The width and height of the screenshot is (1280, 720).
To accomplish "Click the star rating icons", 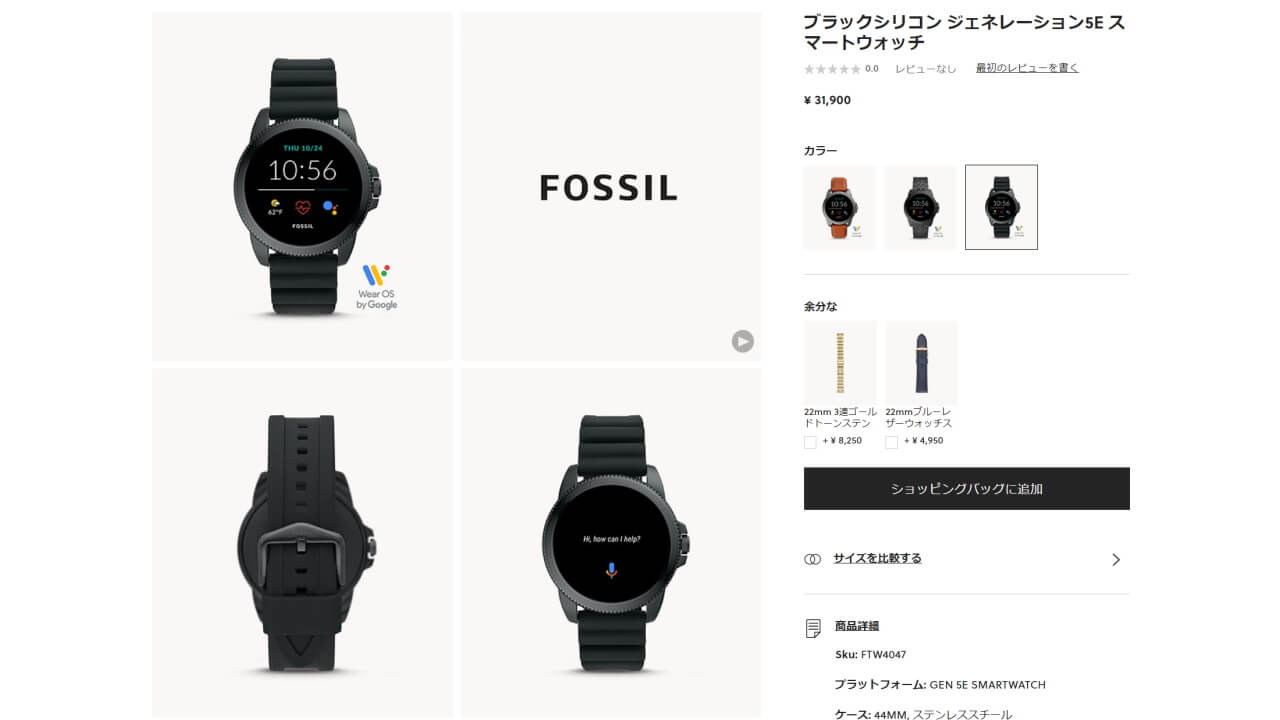I will coord(832,69).
